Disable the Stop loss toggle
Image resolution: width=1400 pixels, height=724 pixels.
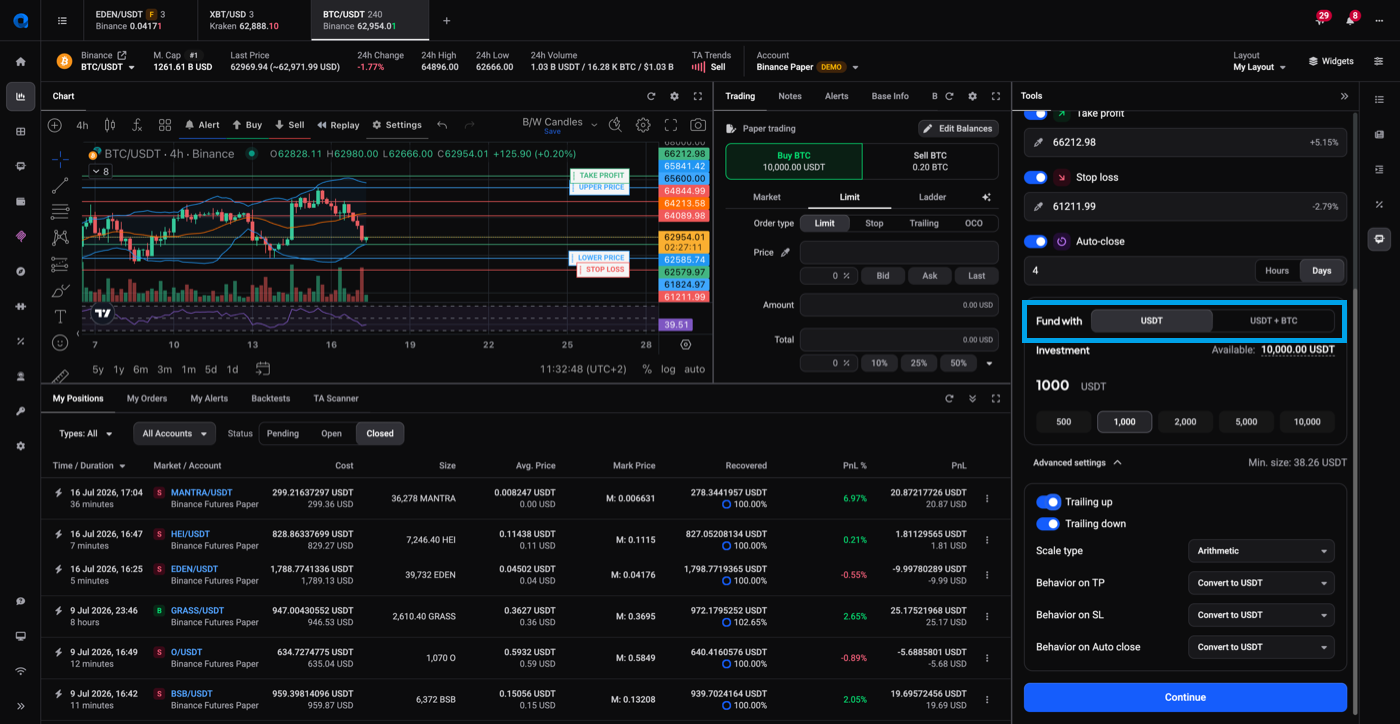click(x=1036, y=177)
